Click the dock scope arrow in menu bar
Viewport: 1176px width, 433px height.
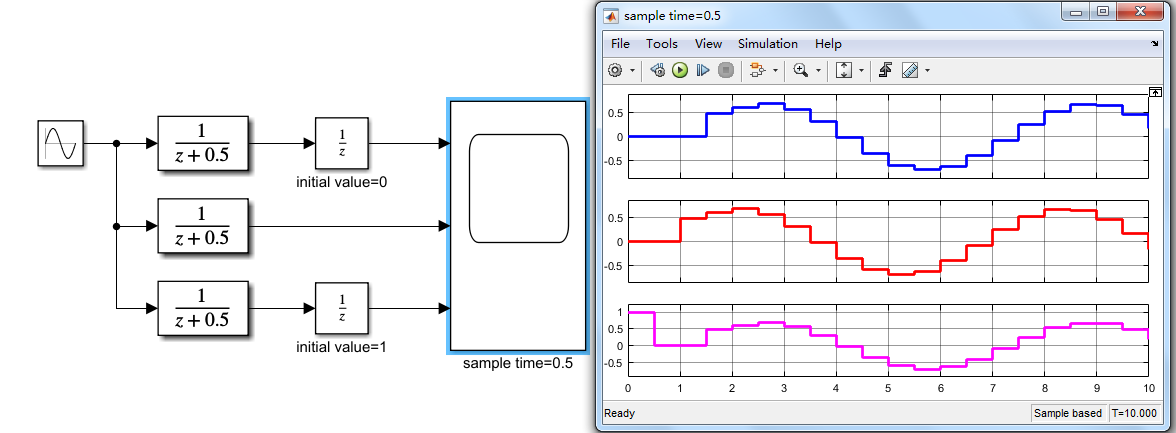[1154, 44]
